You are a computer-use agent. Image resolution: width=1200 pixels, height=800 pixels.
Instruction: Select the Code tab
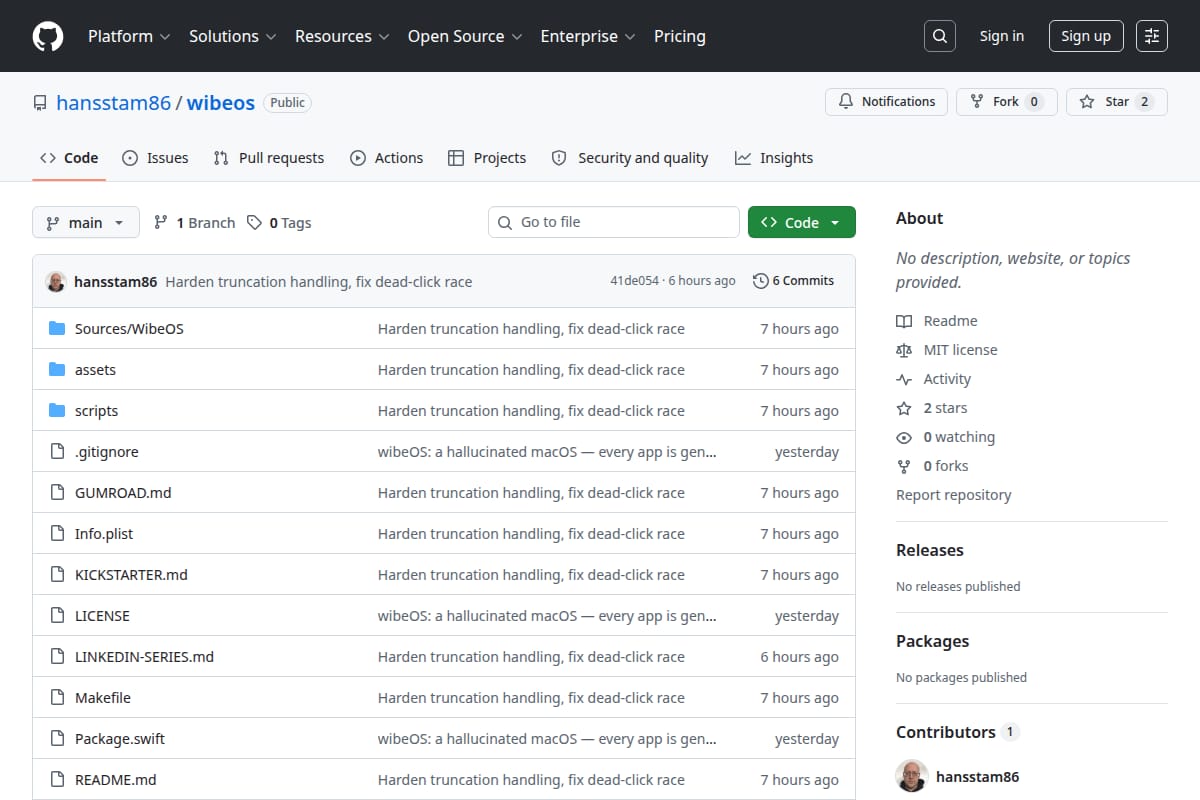69,158
